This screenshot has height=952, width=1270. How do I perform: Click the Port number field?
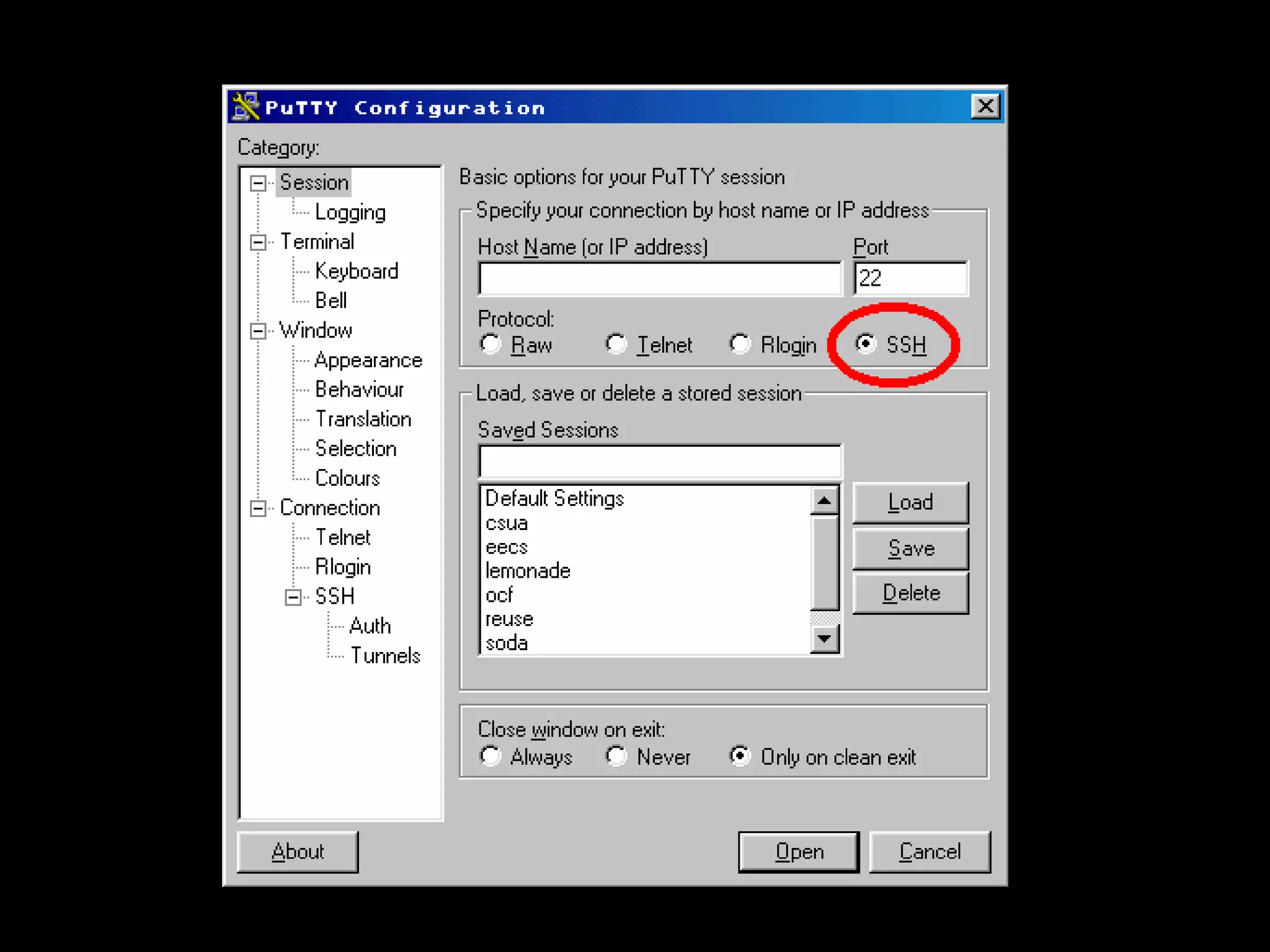point(909,278)
